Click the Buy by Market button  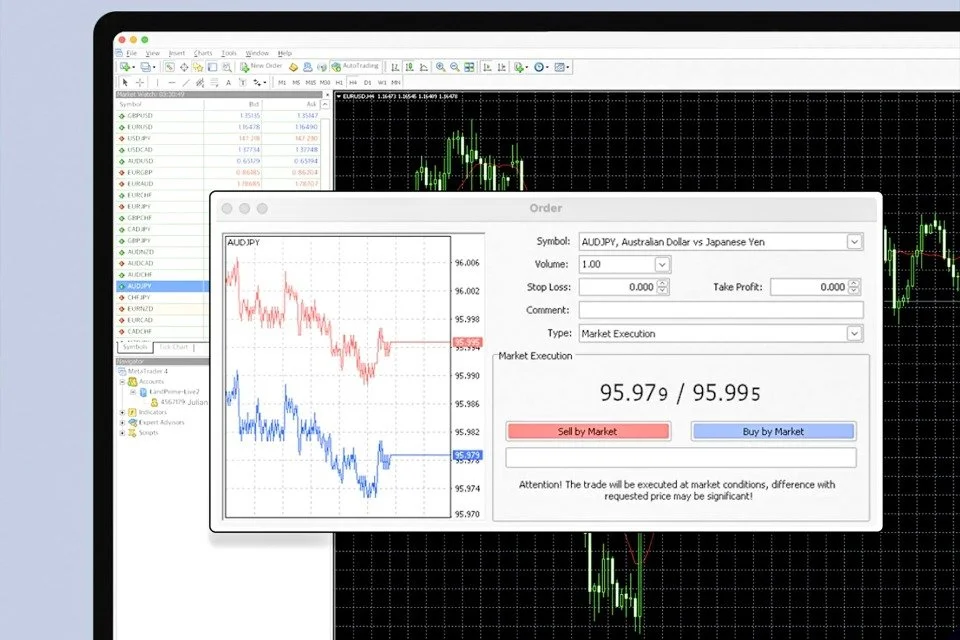(773, 430)
